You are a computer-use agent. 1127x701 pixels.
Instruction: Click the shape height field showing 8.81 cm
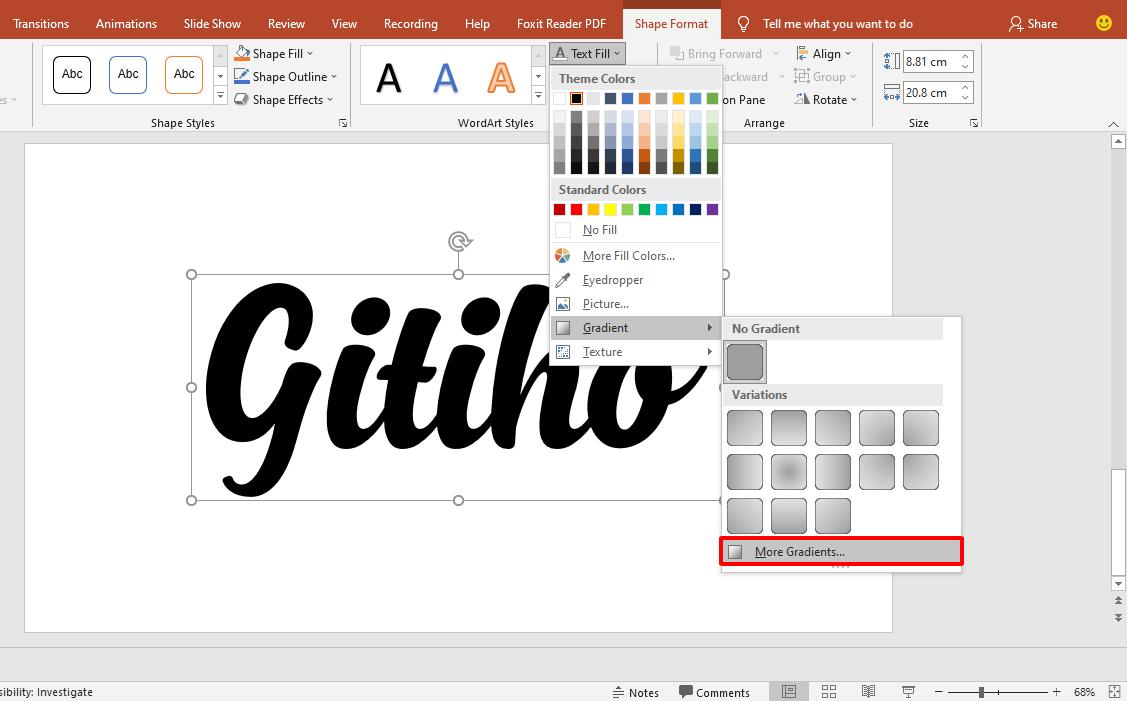coord(932,61)
